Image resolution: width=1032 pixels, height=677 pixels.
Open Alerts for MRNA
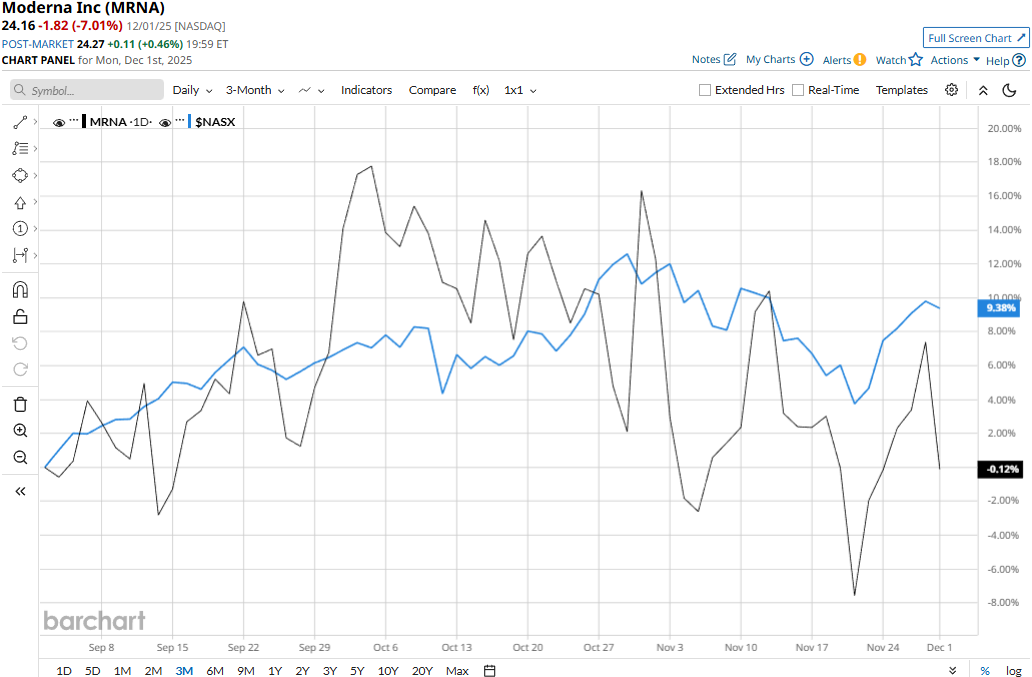point(844,60)
